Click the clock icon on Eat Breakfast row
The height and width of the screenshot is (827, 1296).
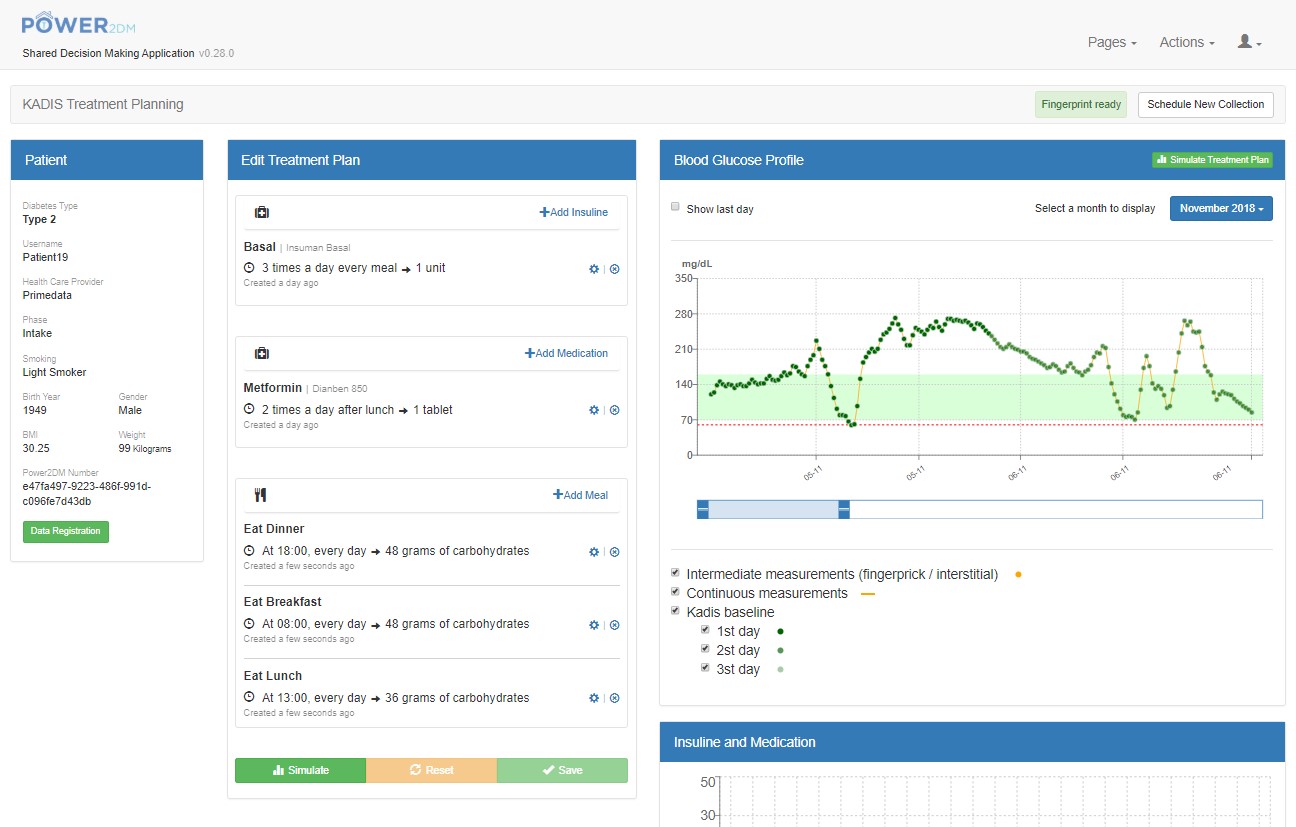click(249, 624)
